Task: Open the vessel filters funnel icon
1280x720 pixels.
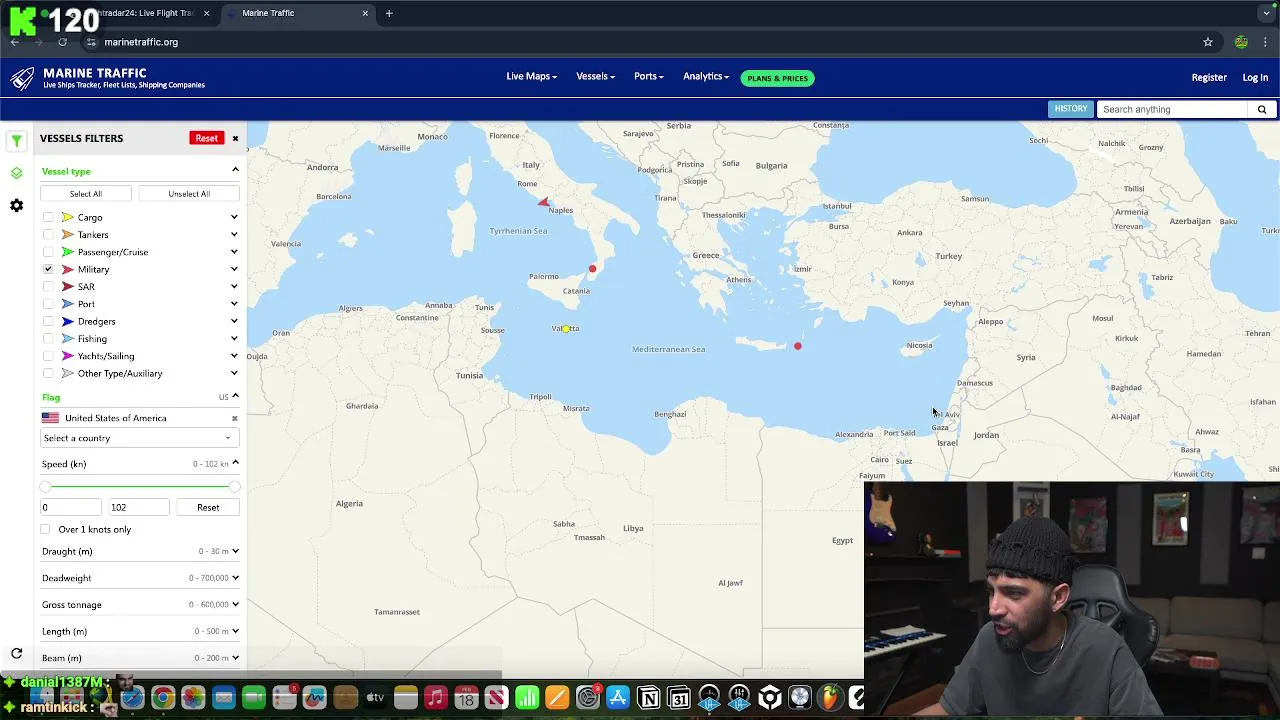Action: point(16,141)
